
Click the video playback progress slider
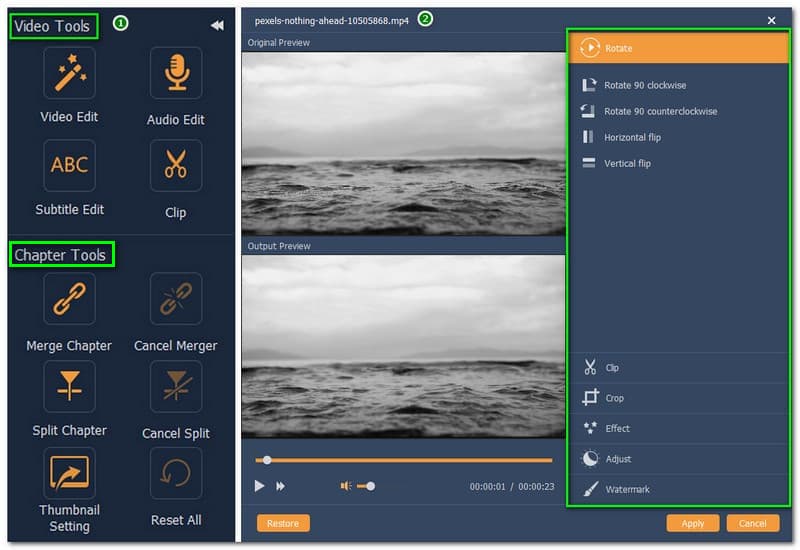tap(405, 460)
